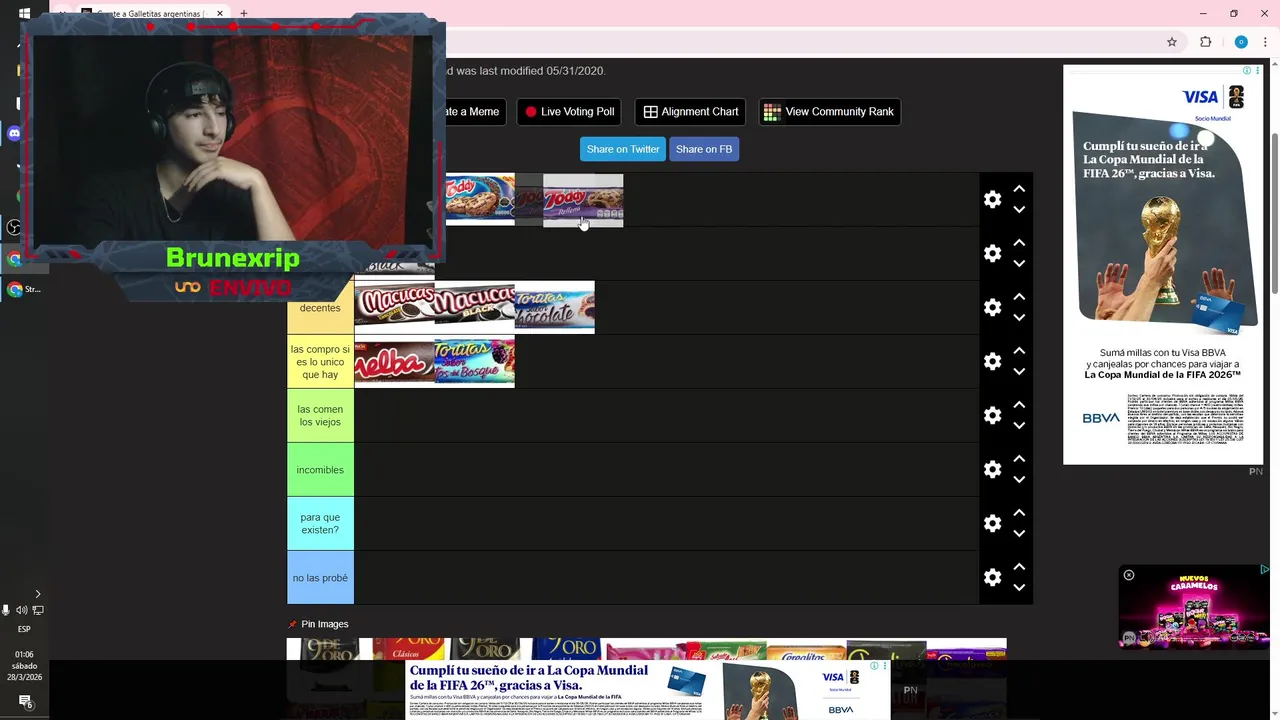The height and width of the screenshot is (720, 1280).
Task: Open the Alignment Chart
Action: pos(690,112)
